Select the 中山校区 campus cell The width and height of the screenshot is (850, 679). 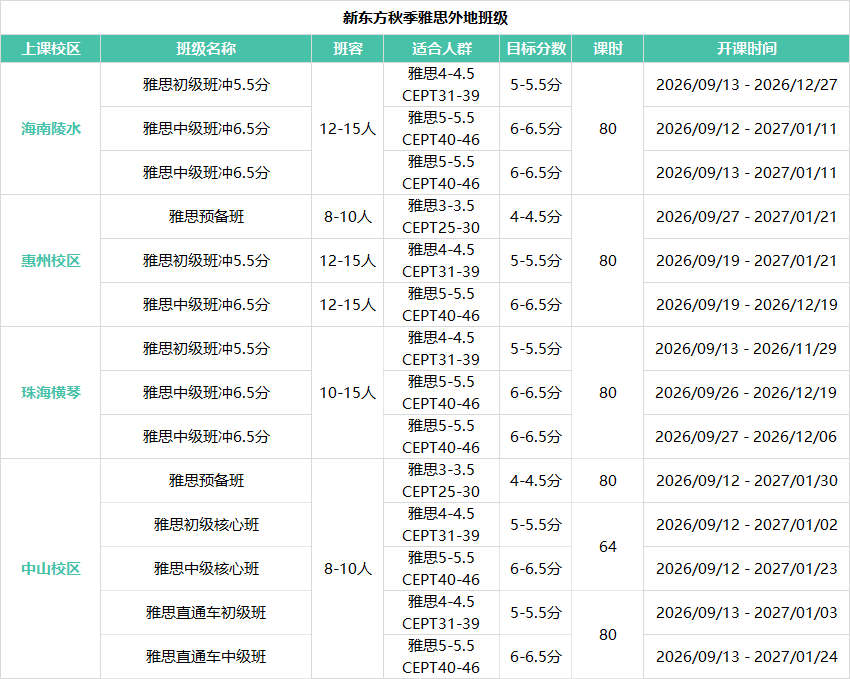click(x=50, y=568)
